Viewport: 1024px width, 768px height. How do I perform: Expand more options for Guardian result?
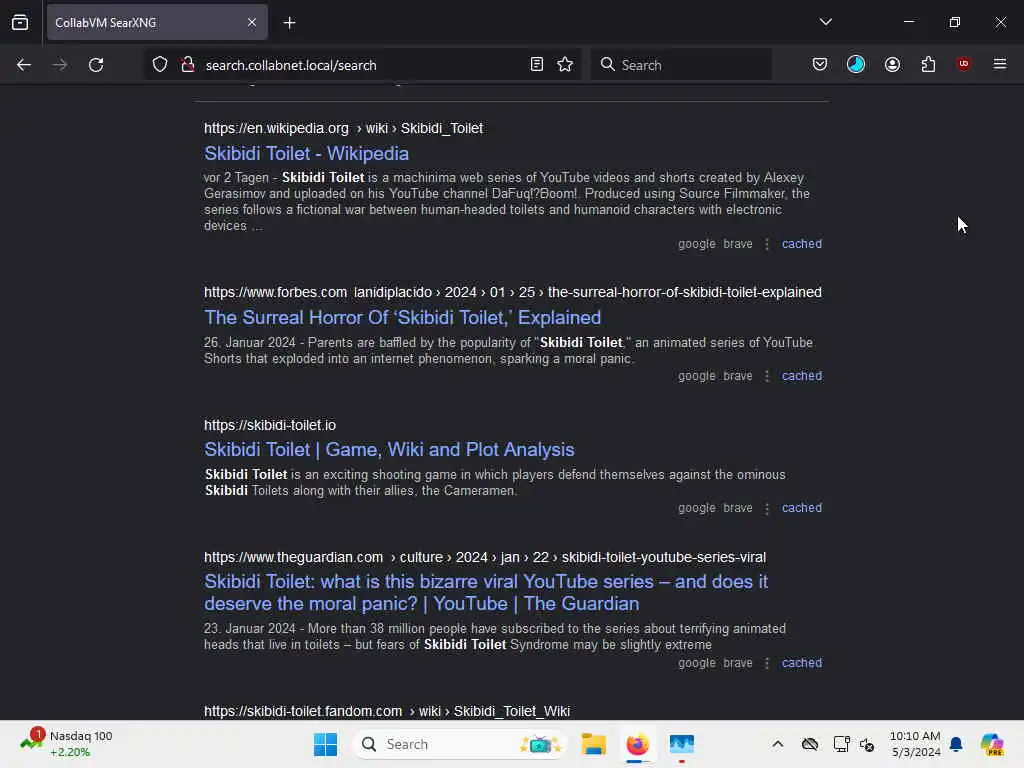click(767, 663)
